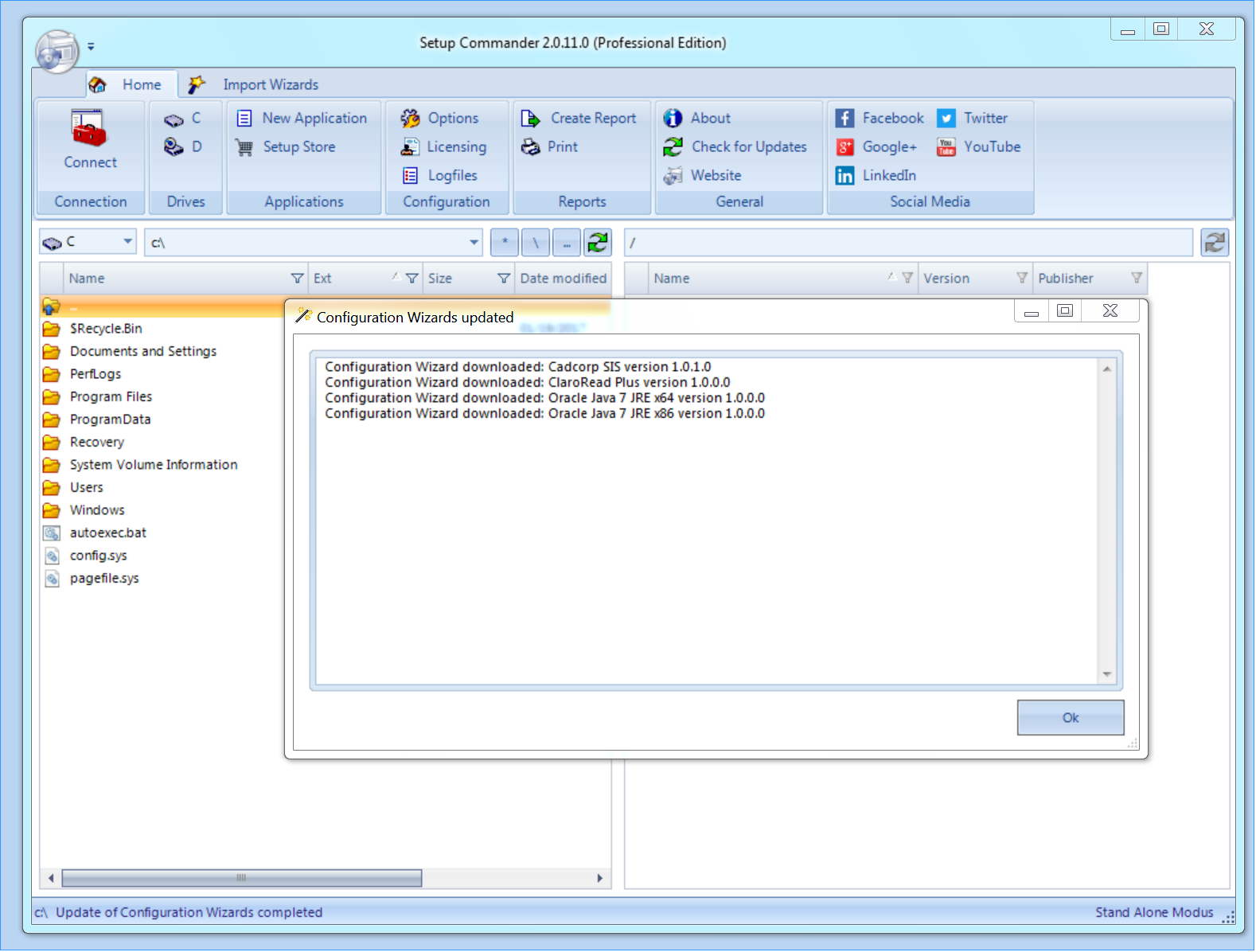
Task: Click the Print command
Action: (x=549, y=147)
